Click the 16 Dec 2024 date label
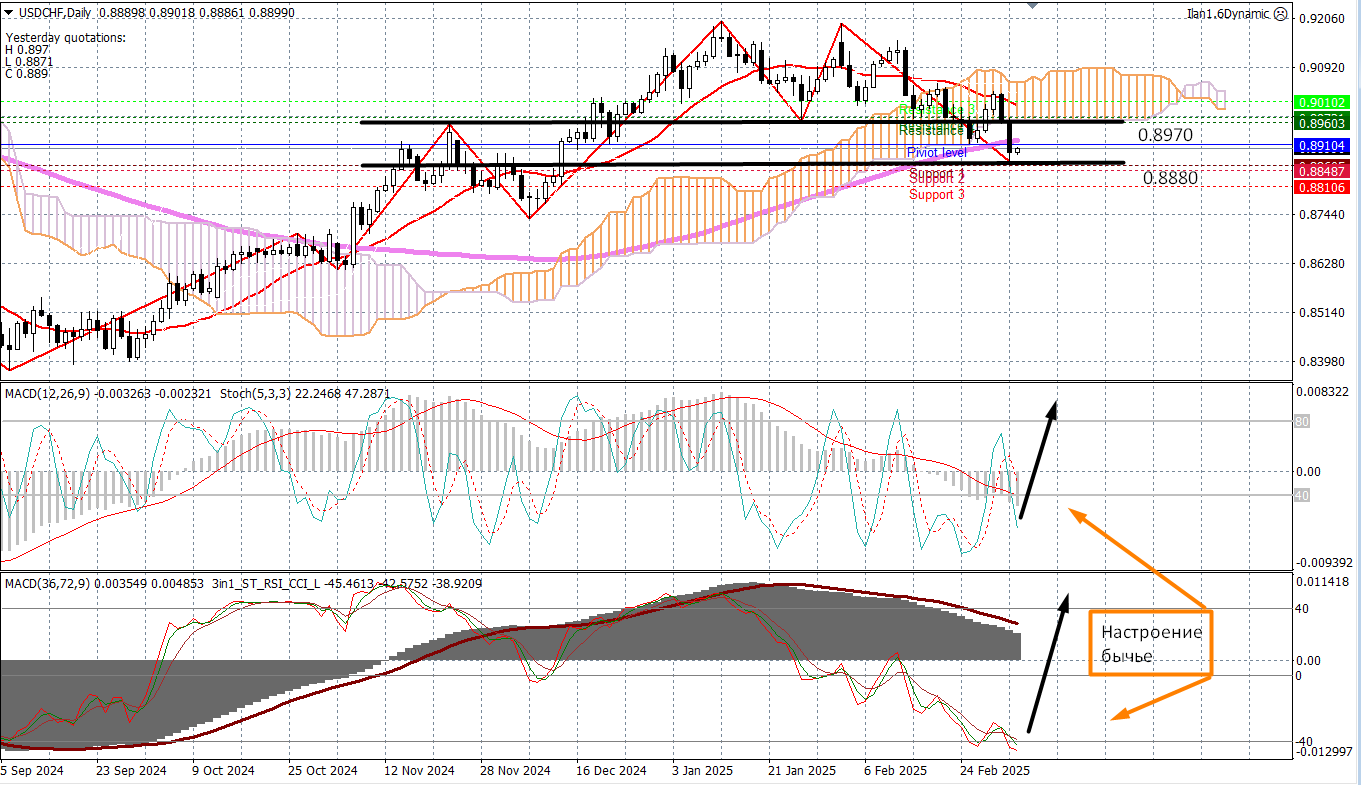 click(612, 771)
